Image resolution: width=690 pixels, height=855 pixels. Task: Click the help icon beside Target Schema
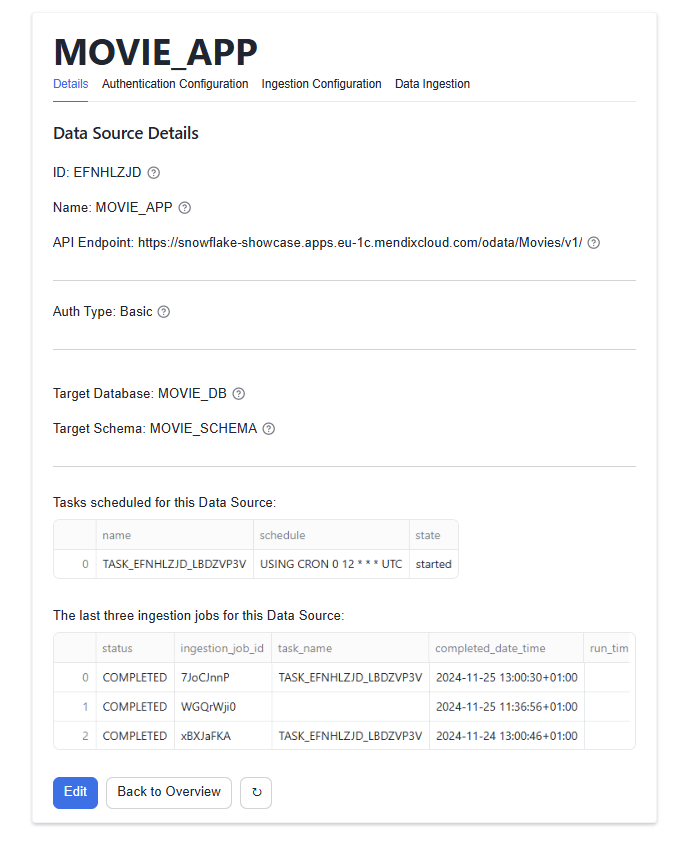pos(268,429)
